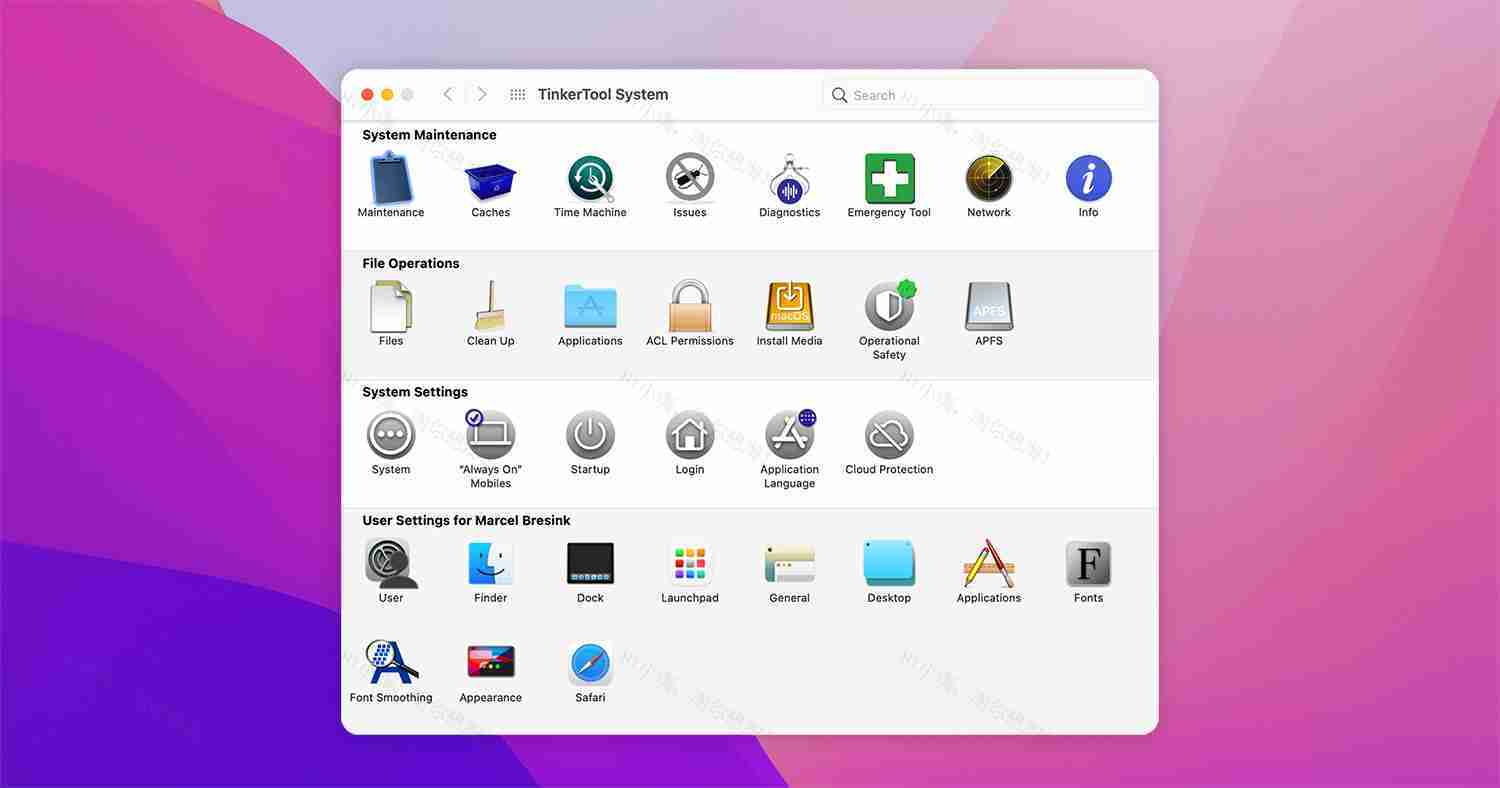Click the File Operations heading
The image size is (1500, 788).
411,264
